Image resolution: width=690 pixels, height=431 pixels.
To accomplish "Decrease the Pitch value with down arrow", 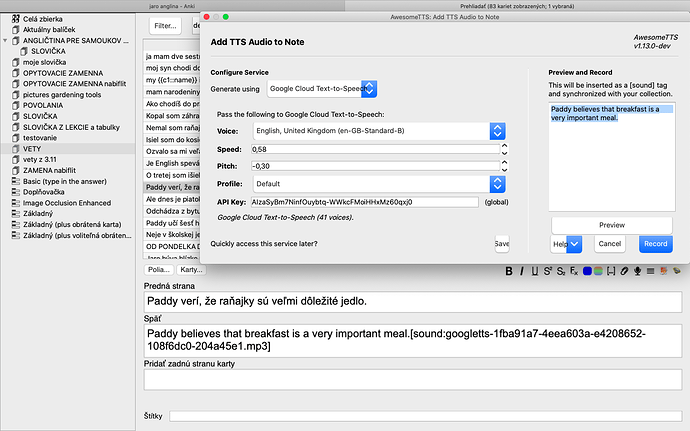I will point(504,169).
